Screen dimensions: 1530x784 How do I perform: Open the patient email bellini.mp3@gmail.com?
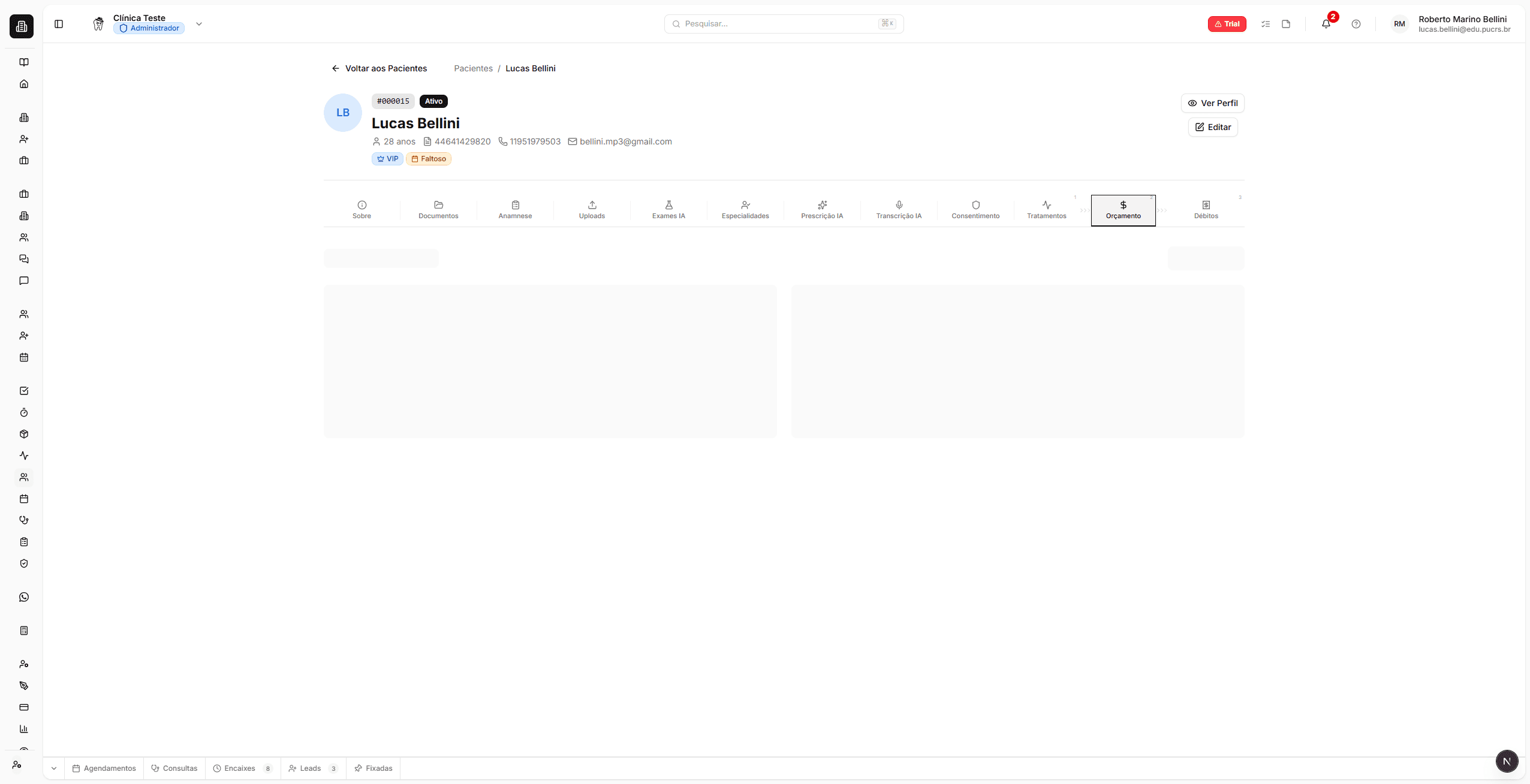coord(626,141)
